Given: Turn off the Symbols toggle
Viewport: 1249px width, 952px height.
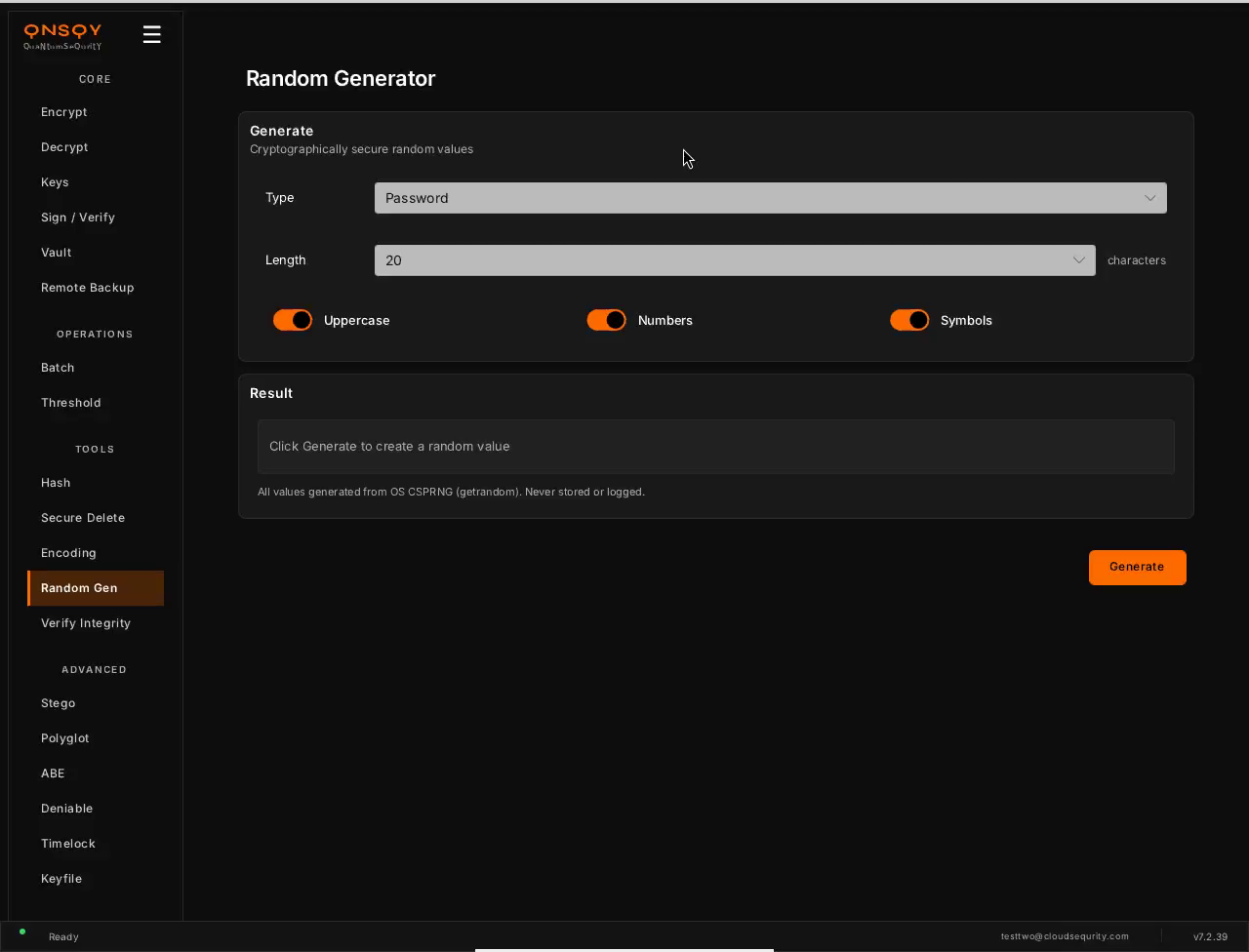Looking at the screenshot, I should pyautogui.click(x=909, y=320).
